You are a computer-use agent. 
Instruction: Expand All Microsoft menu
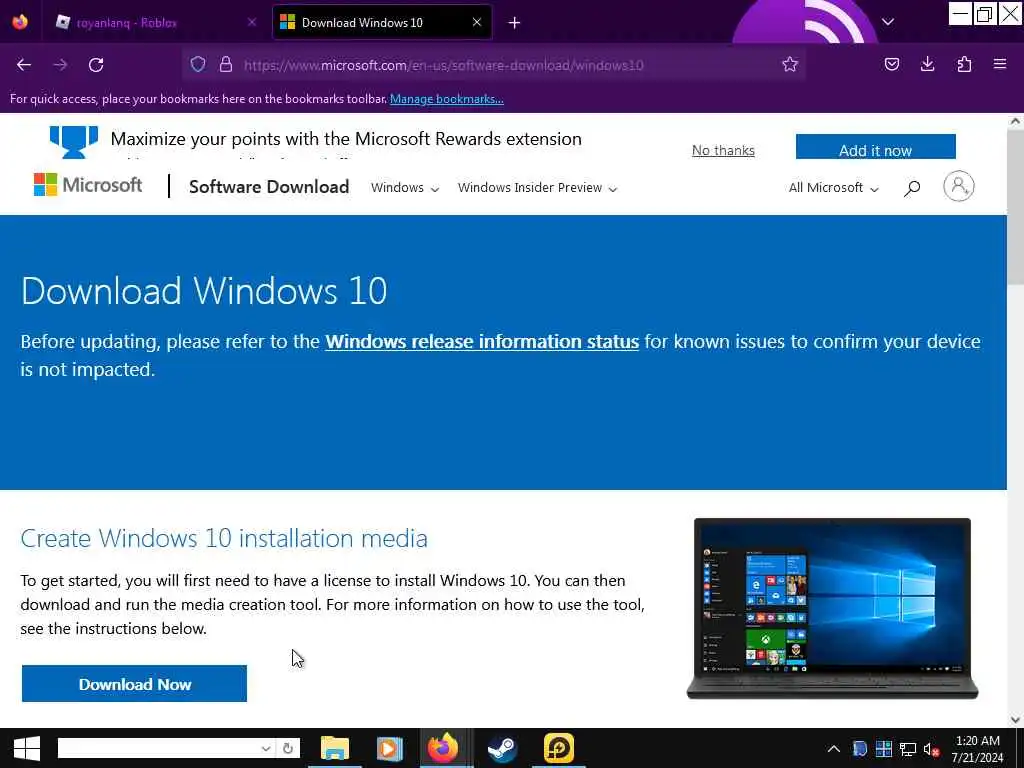pyautogui.click(x=833, y=188)
